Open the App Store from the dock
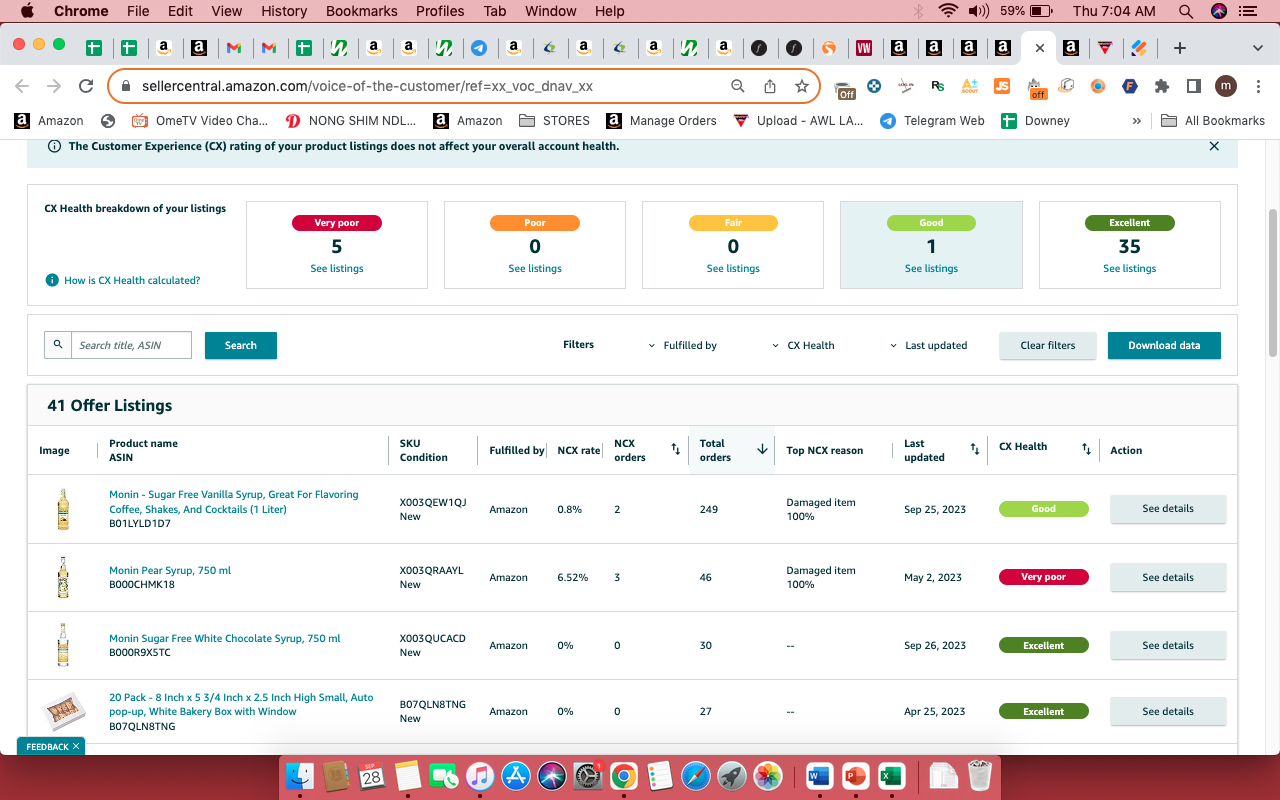Image resolution: width=1280 pixels, height=800 pixels. 515,775
